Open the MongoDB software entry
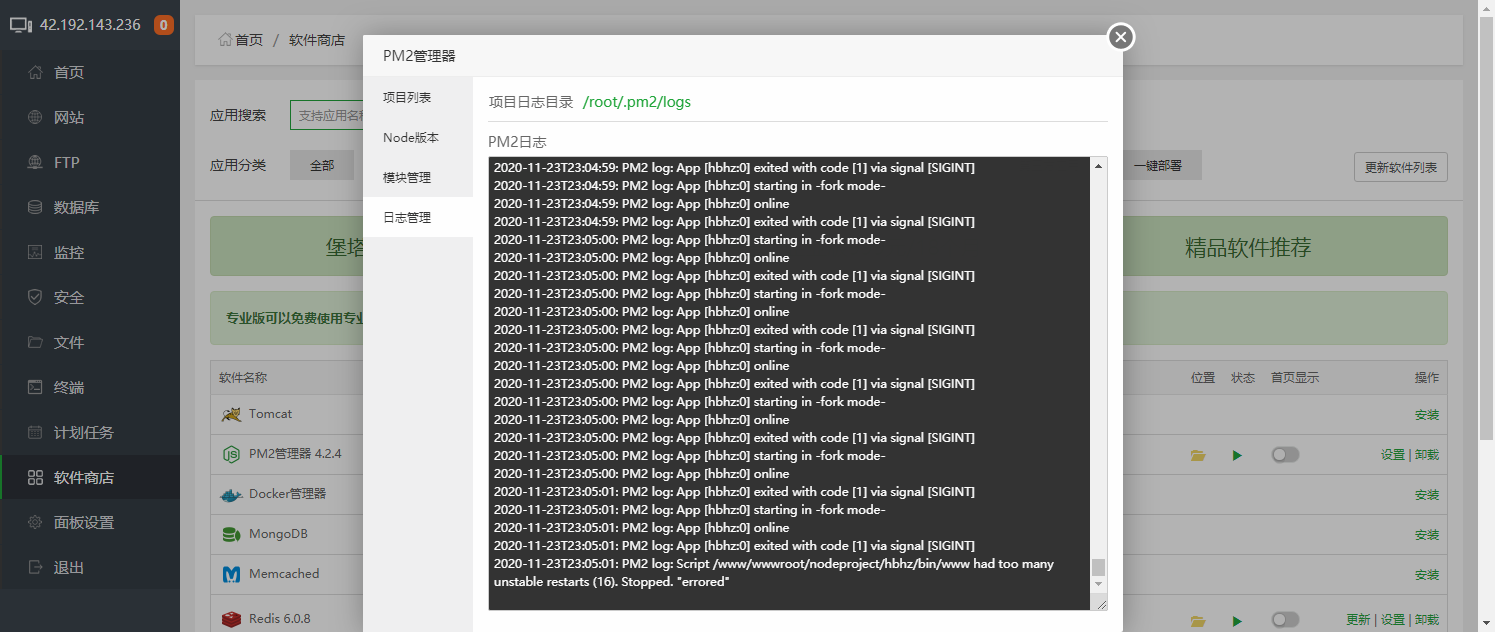 (x=278, y=533)
